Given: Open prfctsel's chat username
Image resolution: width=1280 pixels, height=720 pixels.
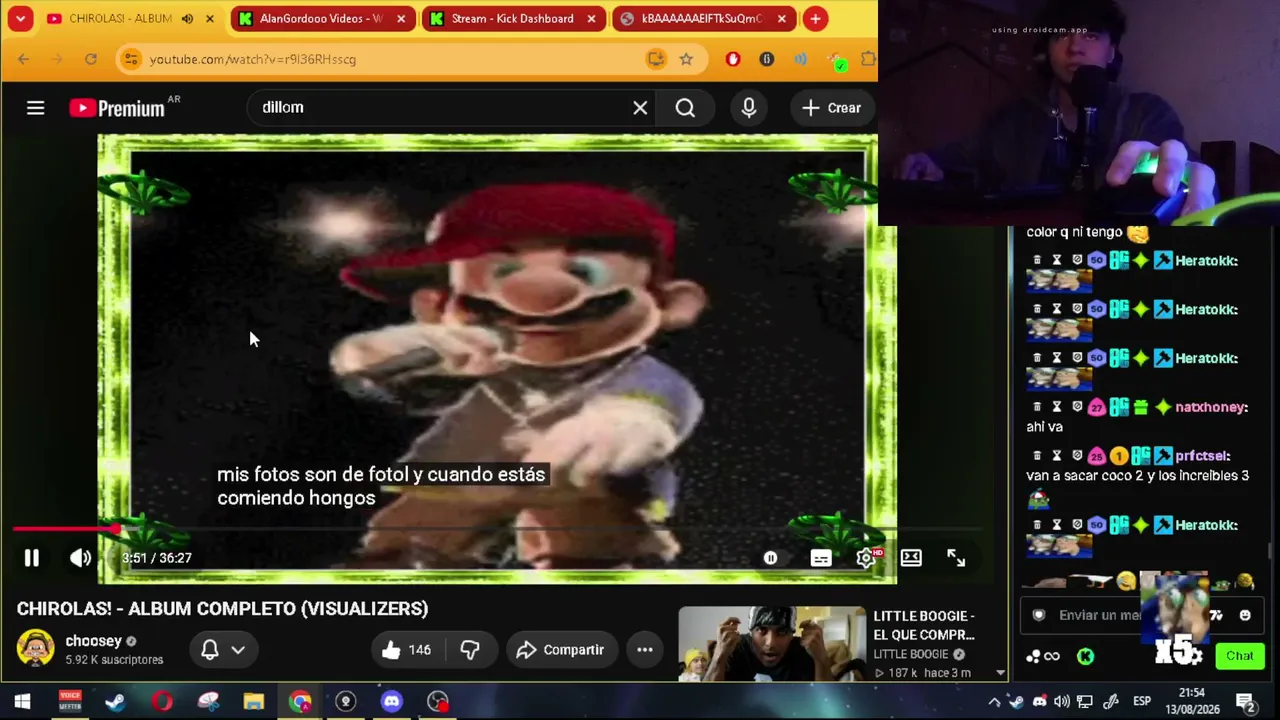Looking at the screenshot, I should tap(1203, 456).
